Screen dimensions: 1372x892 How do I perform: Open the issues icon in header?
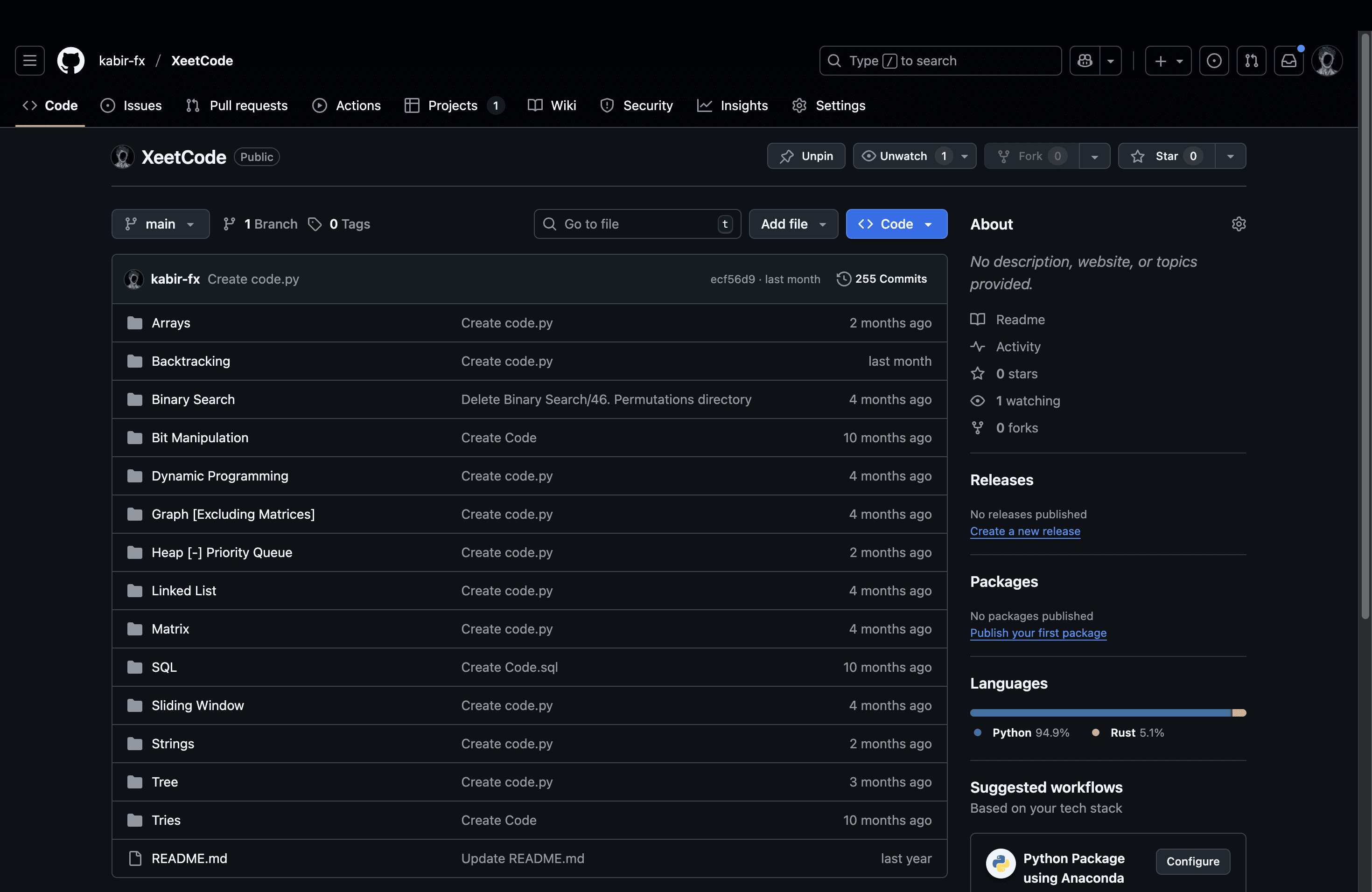(x=1213, y=61)
